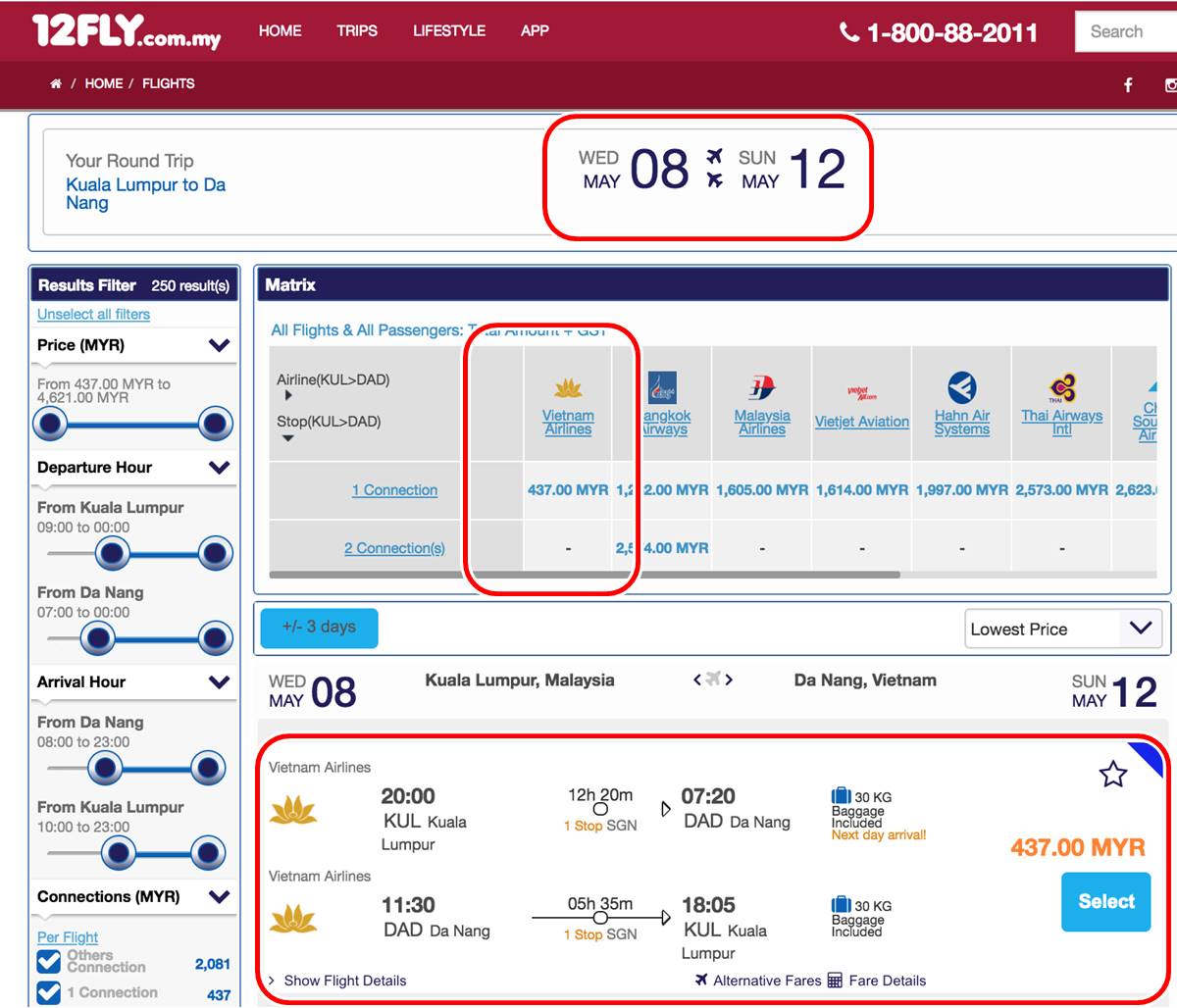Click the matrix horizontal scrollbar
The image size is (1177, 1008).
coord(585,575)
